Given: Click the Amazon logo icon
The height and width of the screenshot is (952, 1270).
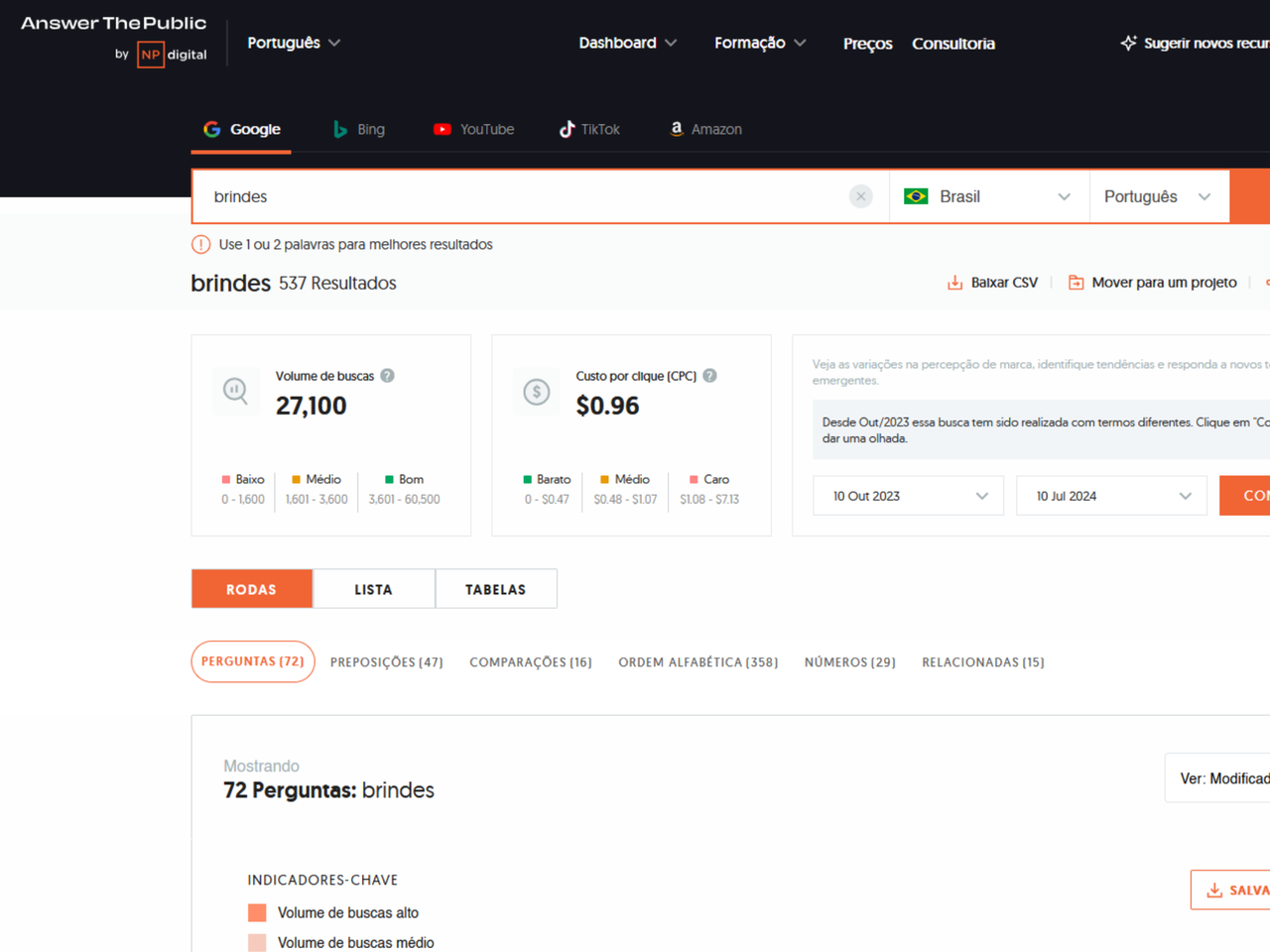Looking at the screenshot, I should coord(677,129).
